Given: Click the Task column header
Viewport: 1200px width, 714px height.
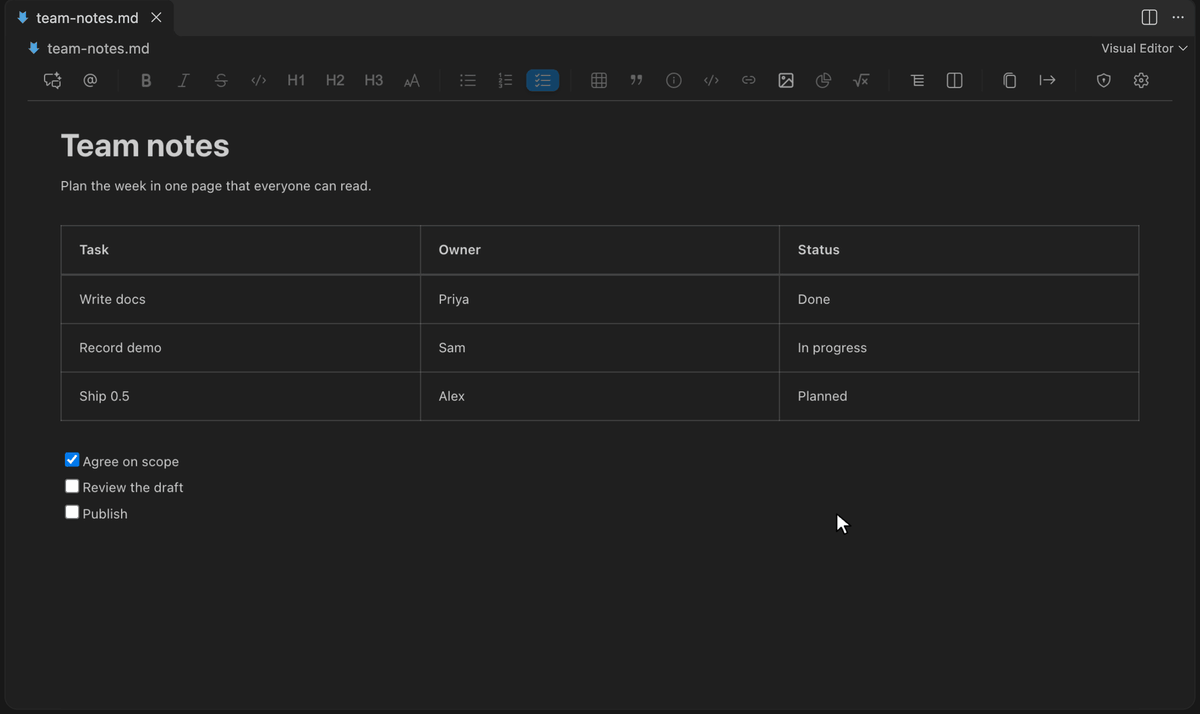Looking at the screenshot, I should coord(241,250).
